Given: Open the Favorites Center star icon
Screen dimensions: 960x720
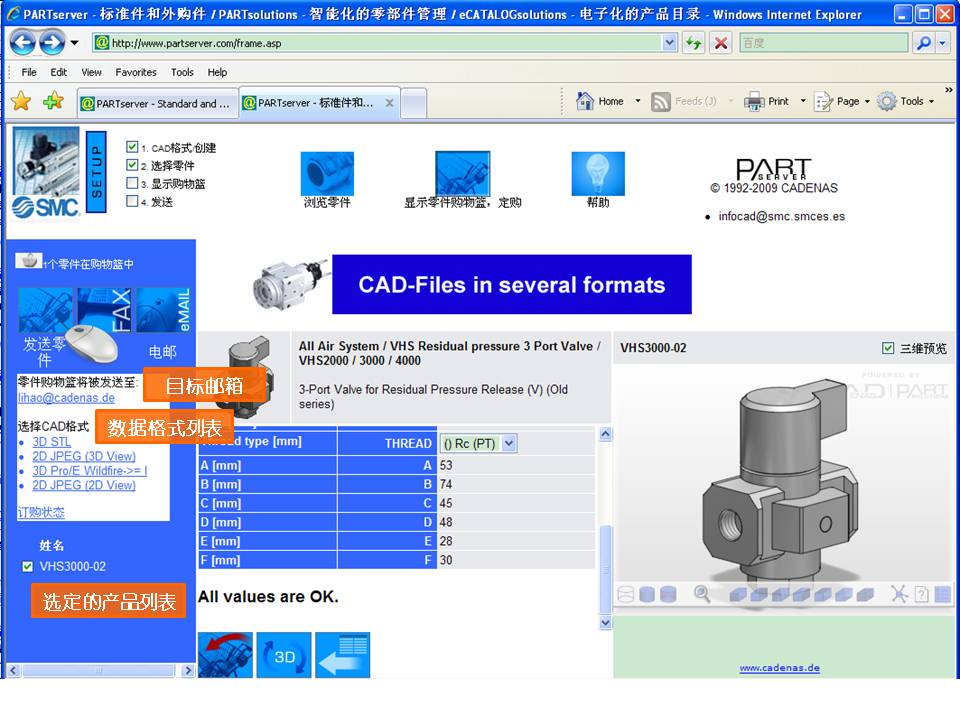Looking at the screenshot, I should click(x=21, y=101).
